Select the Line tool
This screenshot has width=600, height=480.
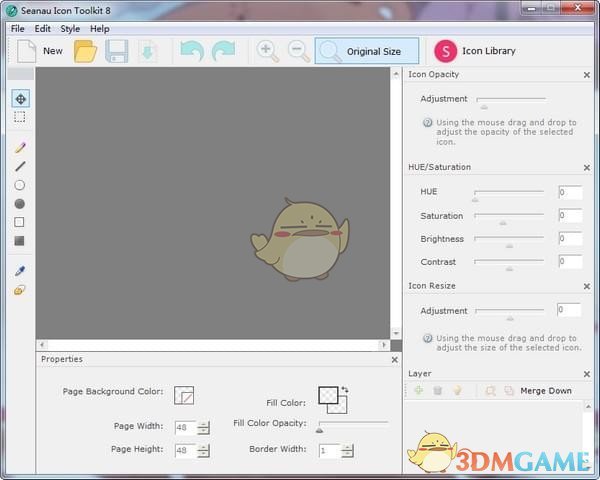coord(20,167)
